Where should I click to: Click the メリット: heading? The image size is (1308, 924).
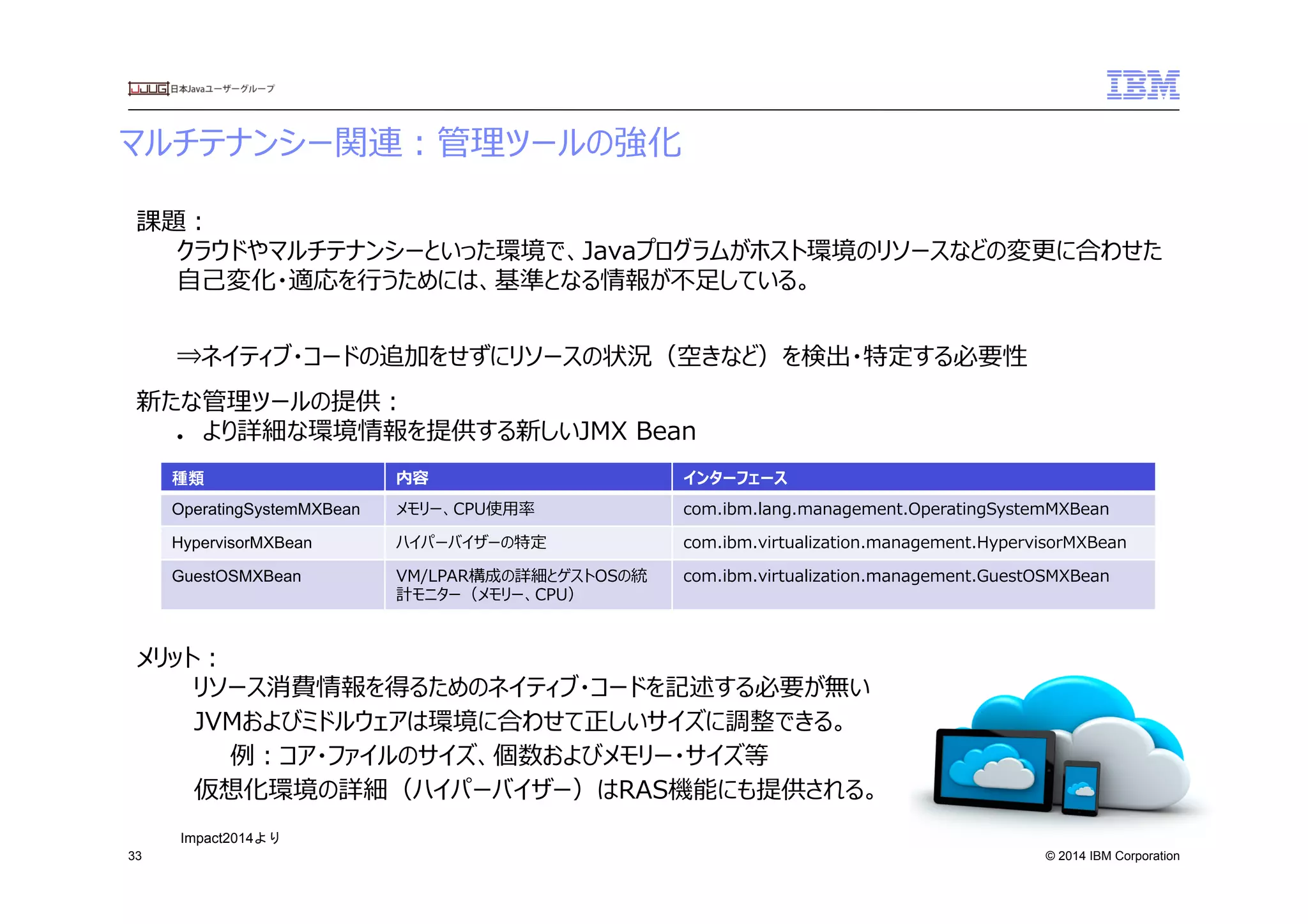(x=177, y=657)
